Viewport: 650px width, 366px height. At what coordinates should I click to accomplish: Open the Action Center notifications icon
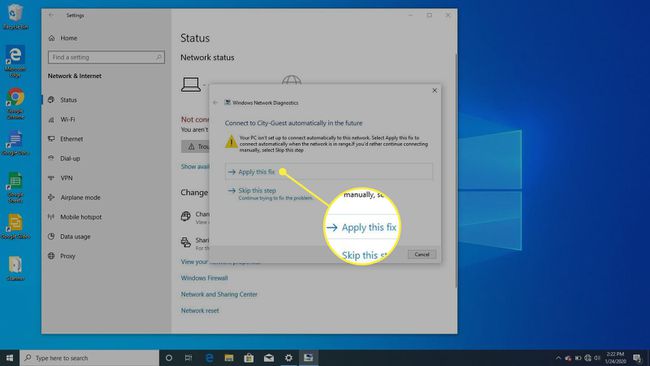coord(637,358)
